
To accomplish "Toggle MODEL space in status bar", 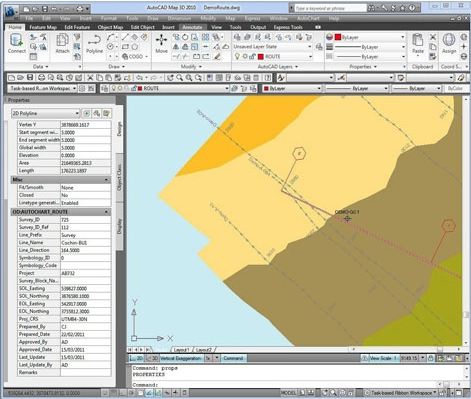I will click(288, 393).
